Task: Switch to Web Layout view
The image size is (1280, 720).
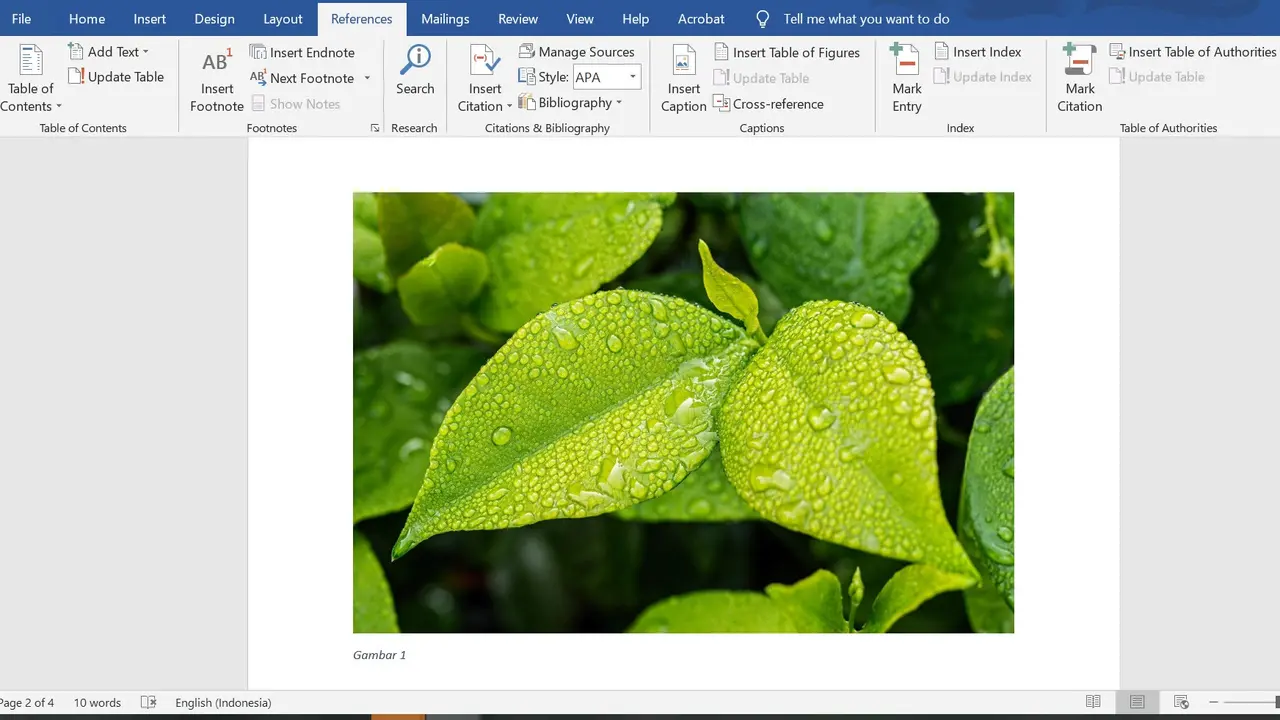Action: click(1181, 702)
